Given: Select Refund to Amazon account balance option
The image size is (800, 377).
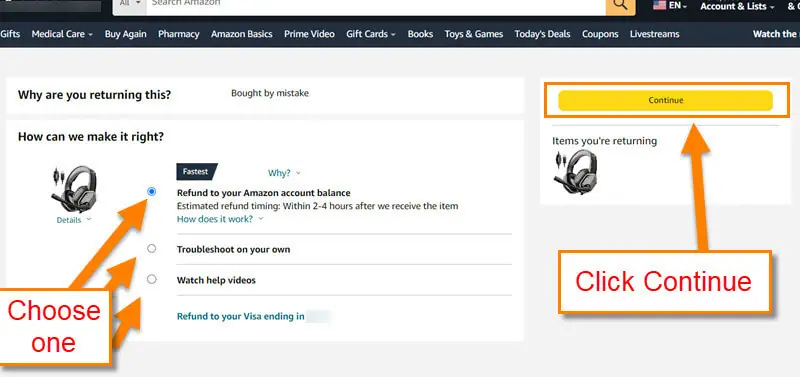Looking at the screenshot, I should [x=152, y=192].
